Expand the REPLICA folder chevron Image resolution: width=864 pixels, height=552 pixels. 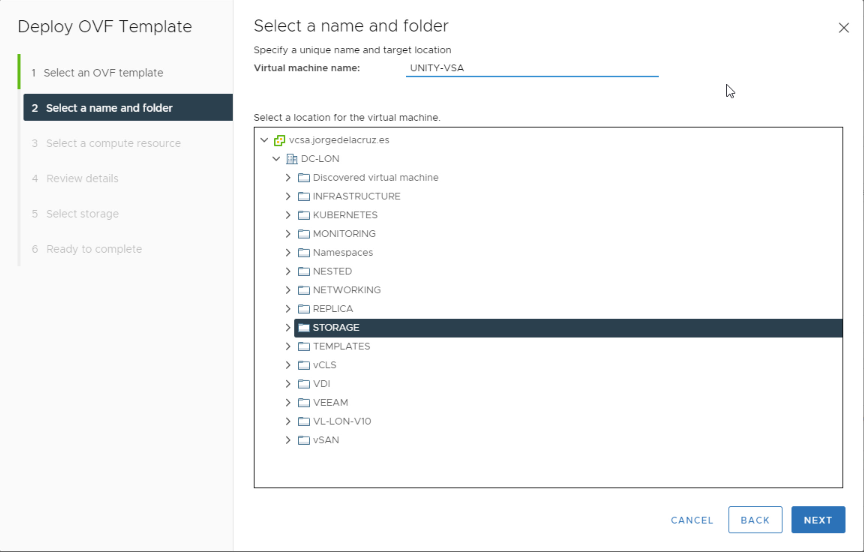(288, 309)
